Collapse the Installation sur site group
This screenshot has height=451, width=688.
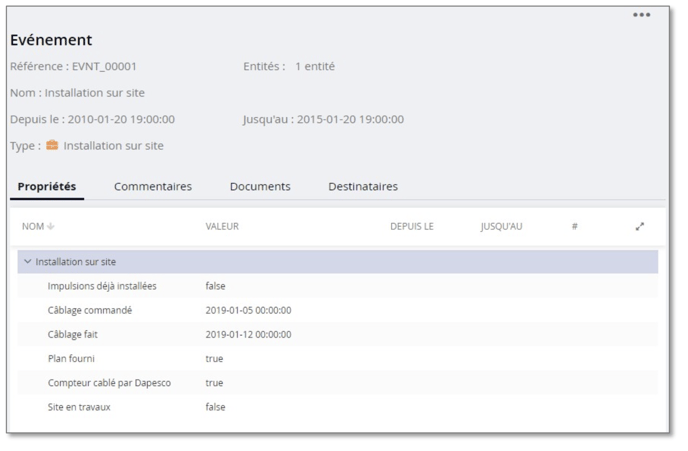coord(28,261)
